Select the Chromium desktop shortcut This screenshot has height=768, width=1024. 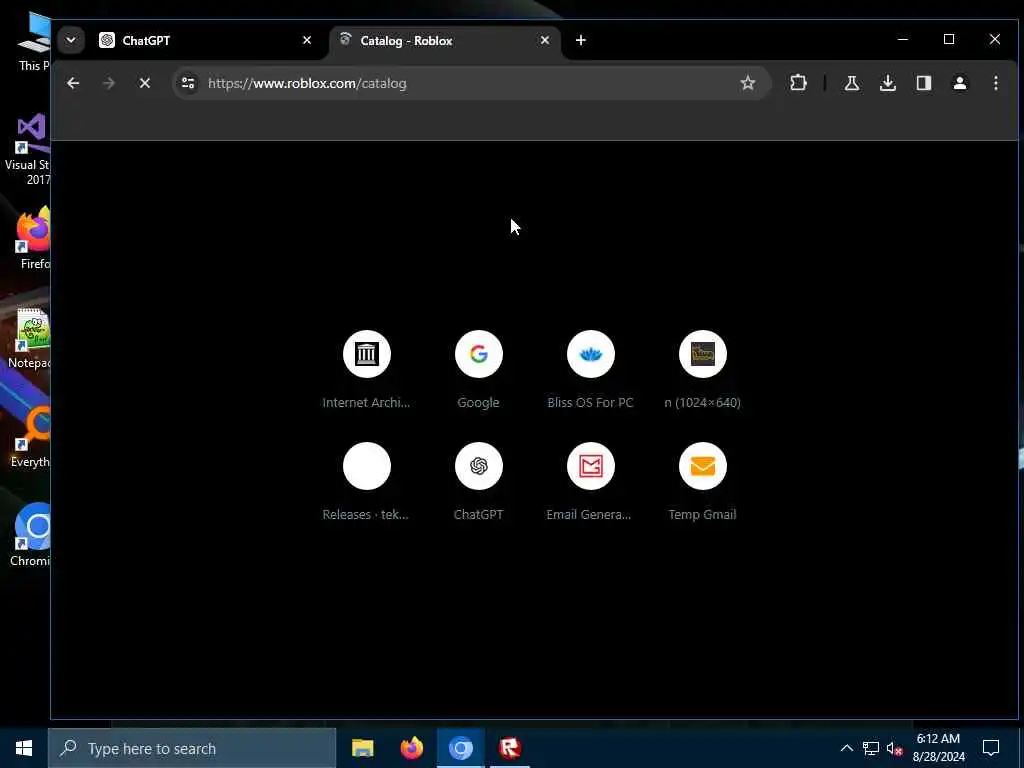point(29,536)
